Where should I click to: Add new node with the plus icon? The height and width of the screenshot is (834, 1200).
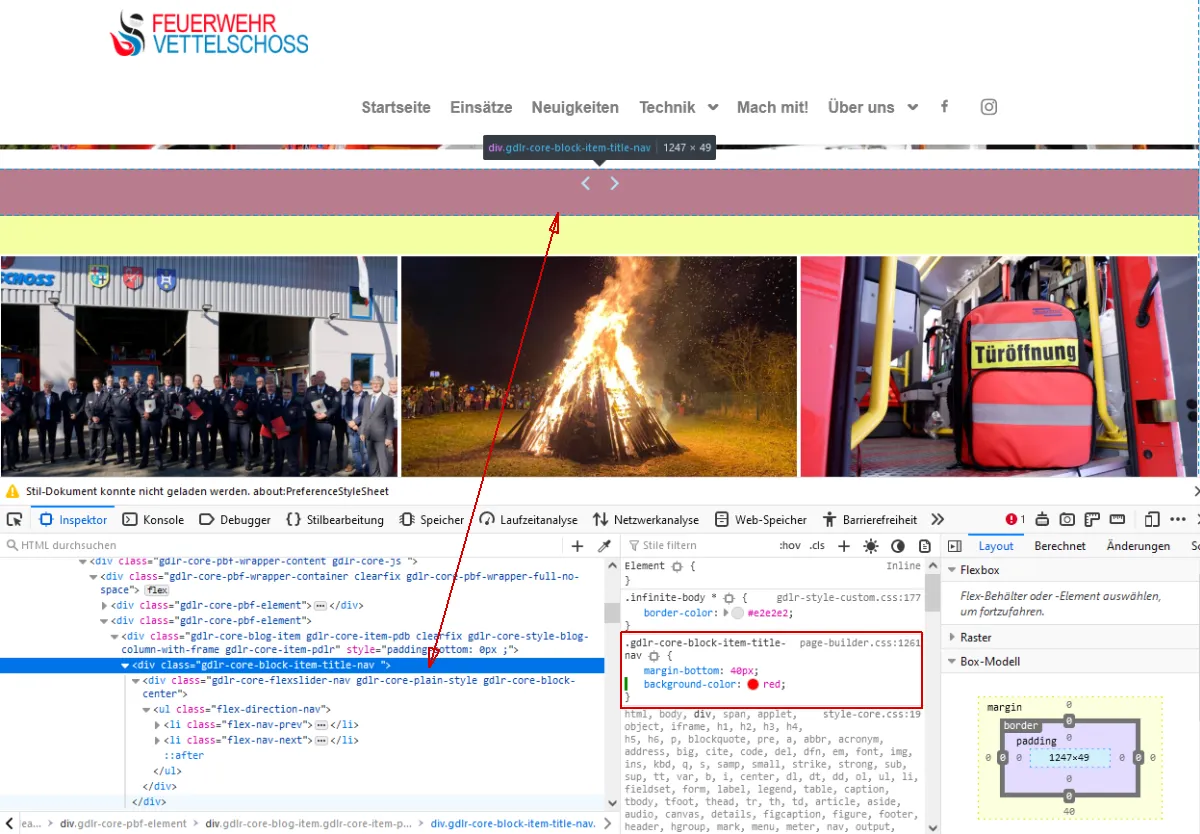click(x=577, y=546)
